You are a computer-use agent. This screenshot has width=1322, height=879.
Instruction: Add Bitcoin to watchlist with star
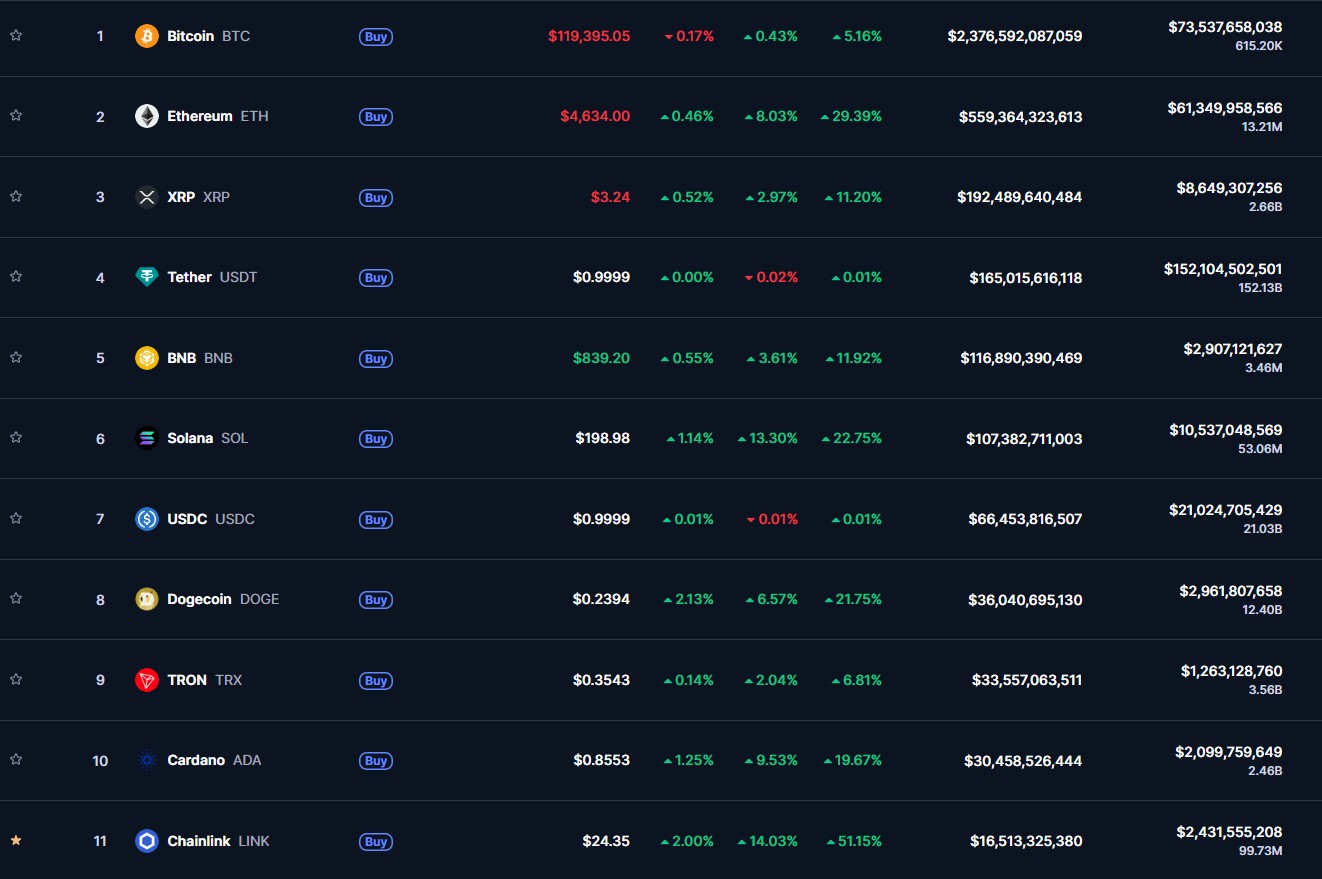tap(16, 35)
